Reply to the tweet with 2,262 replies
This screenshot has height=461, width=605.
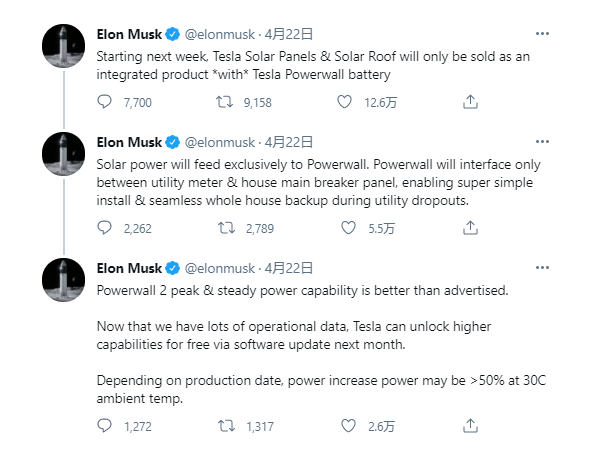(x=106, y=228)
